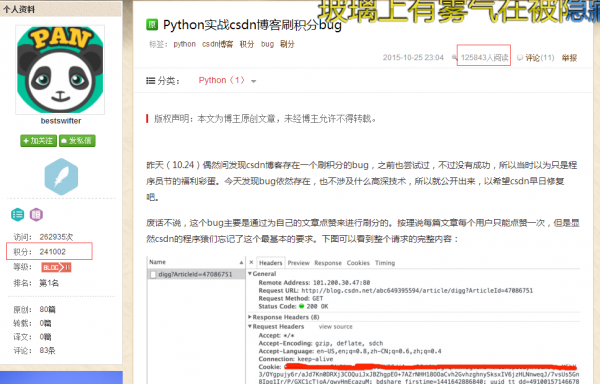Click the list icon beside 分类
The image size is (600, 384).
click(150, 80)
